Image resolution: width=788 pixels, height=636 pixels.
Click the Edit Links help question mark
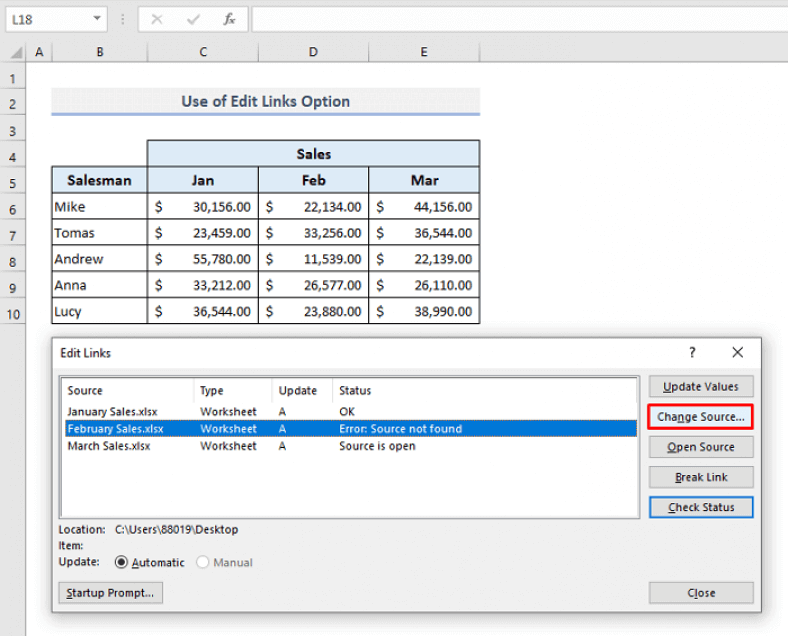point(692,353)
